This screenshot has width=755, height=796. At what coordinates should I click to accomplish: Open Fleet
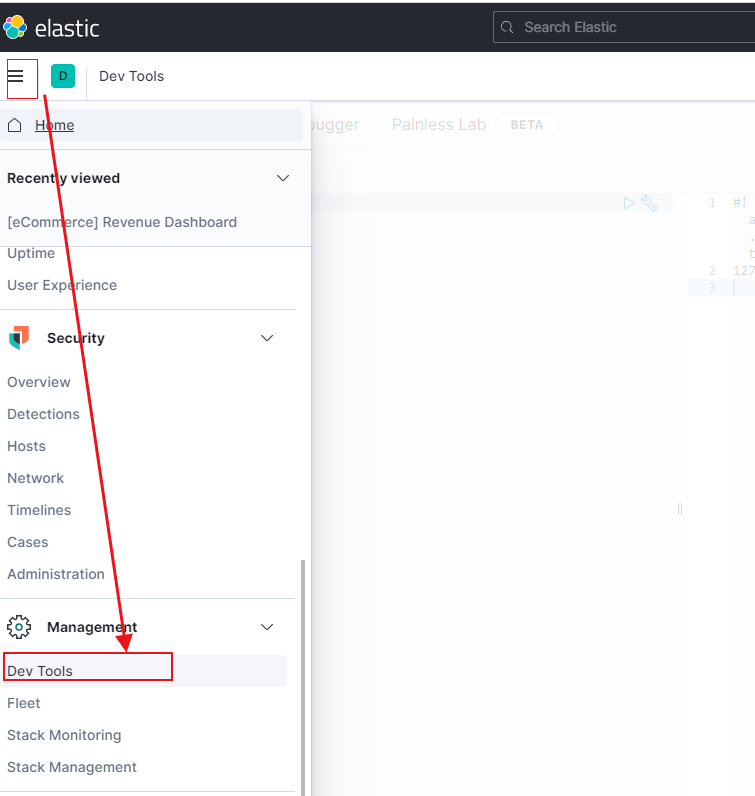point(23,703)
